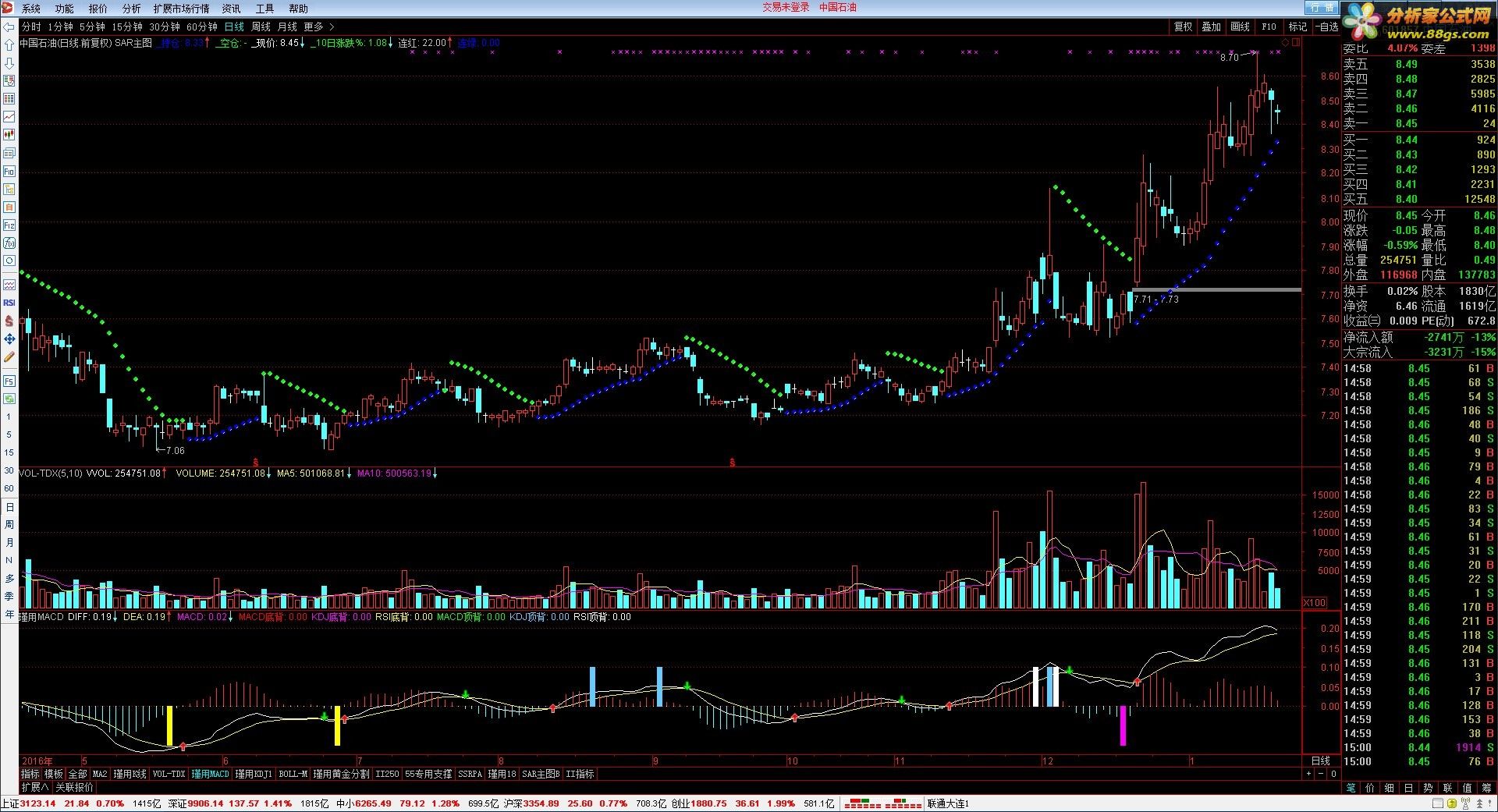Screen dimensions: 1498x812
Task: Switch chart period to 1分钟
Action: pyautogui.click(x=61, y=27)
